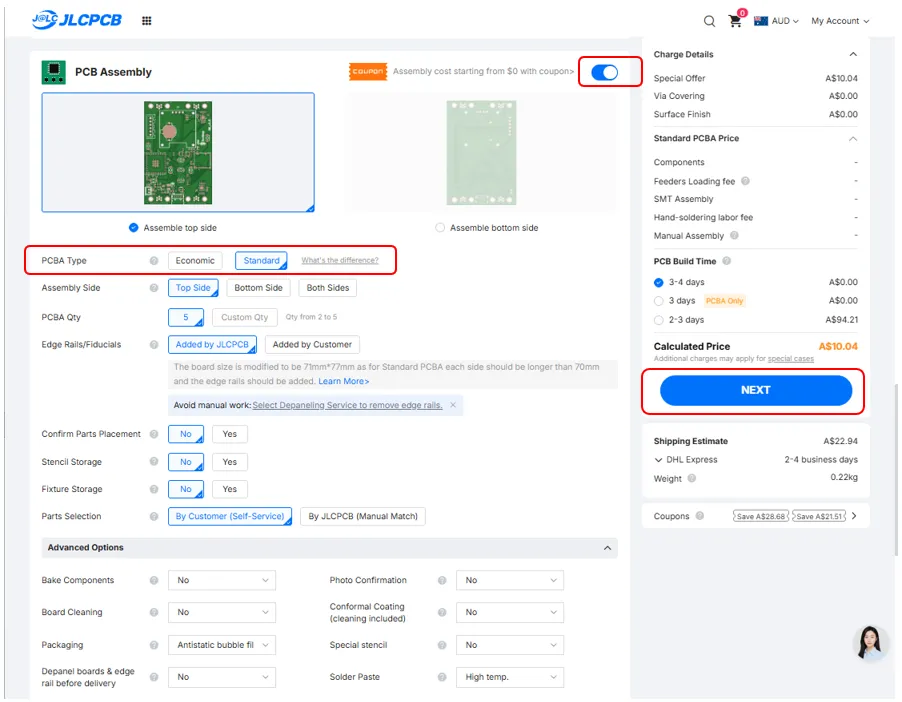Open the My Account dropdown
This screenshot has height=702, width=902.
point(840,21)
